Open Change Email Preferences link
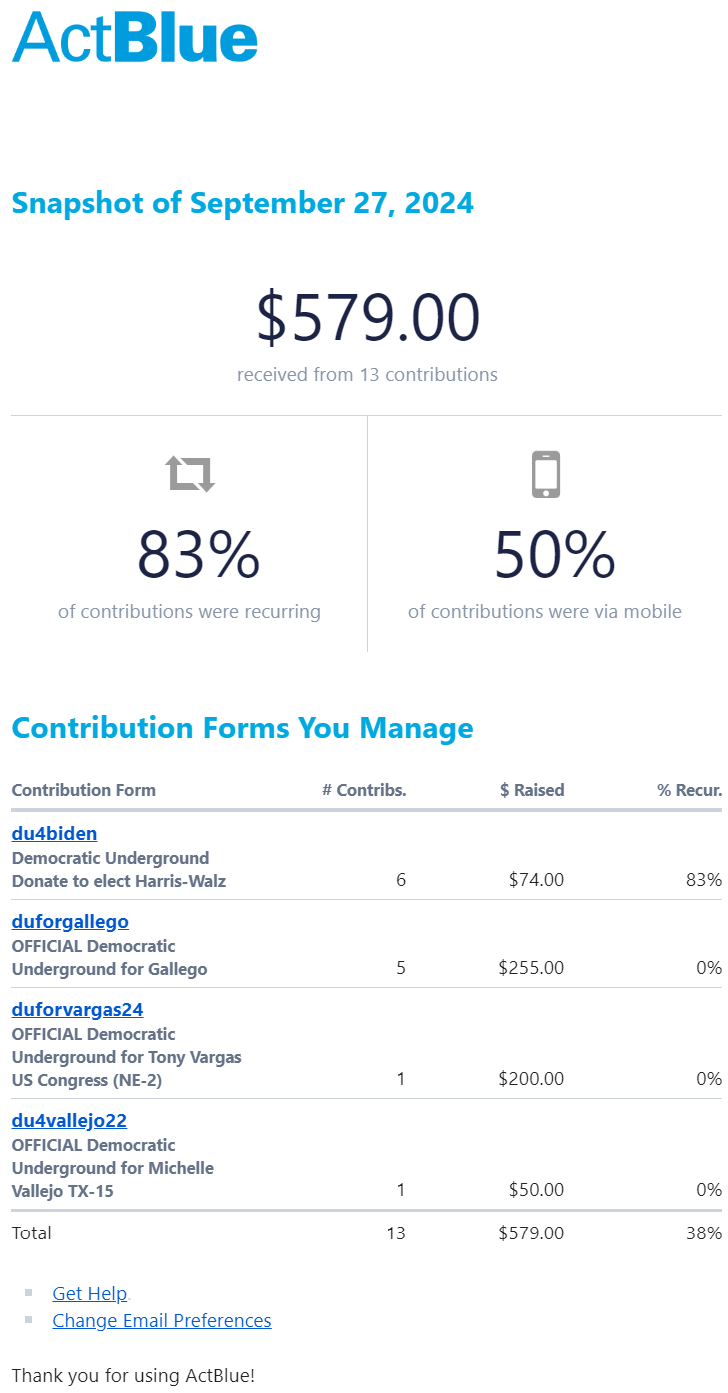 click(162, 1320)
